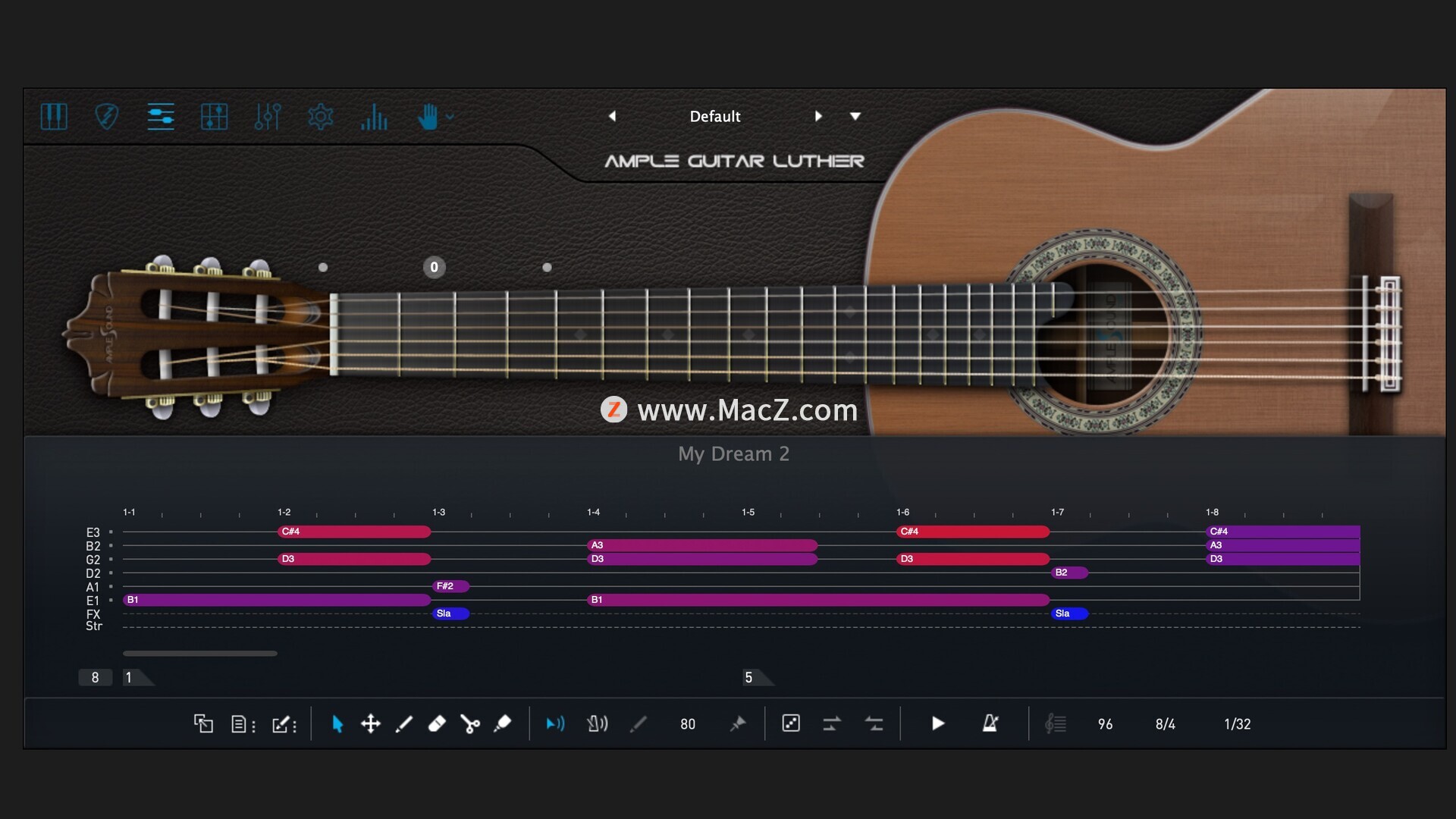Select the E1 string row label
The height and width of the screenshot is (819, 1456).
(x=93, y=601)
